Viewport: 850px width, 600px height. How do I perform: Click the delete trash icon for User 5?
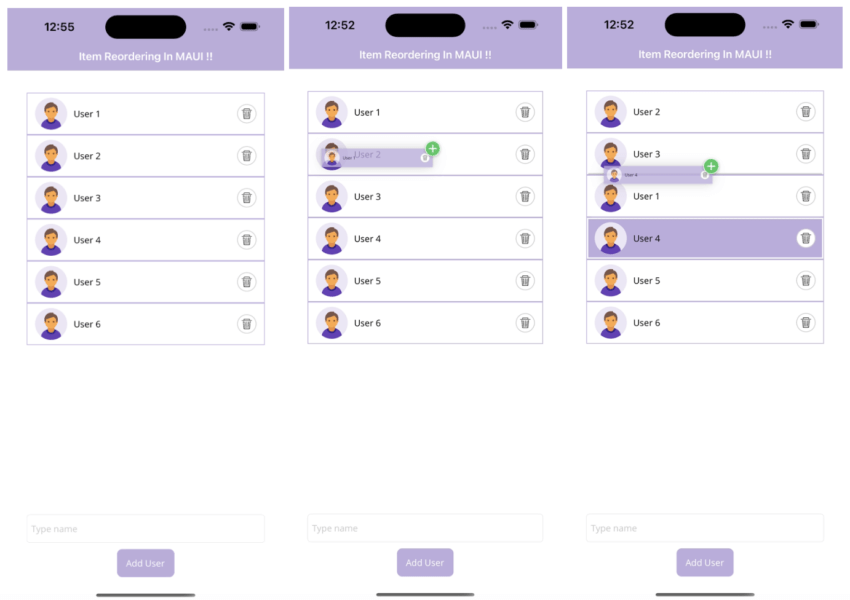247,282
